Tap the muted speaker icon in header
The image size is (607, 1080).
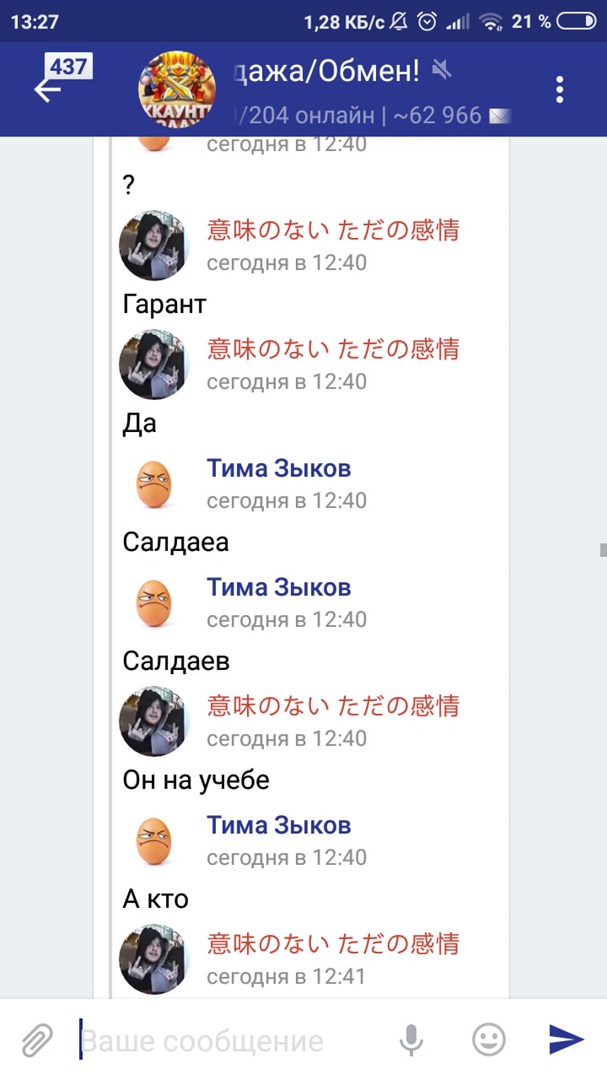pos(440,69)
